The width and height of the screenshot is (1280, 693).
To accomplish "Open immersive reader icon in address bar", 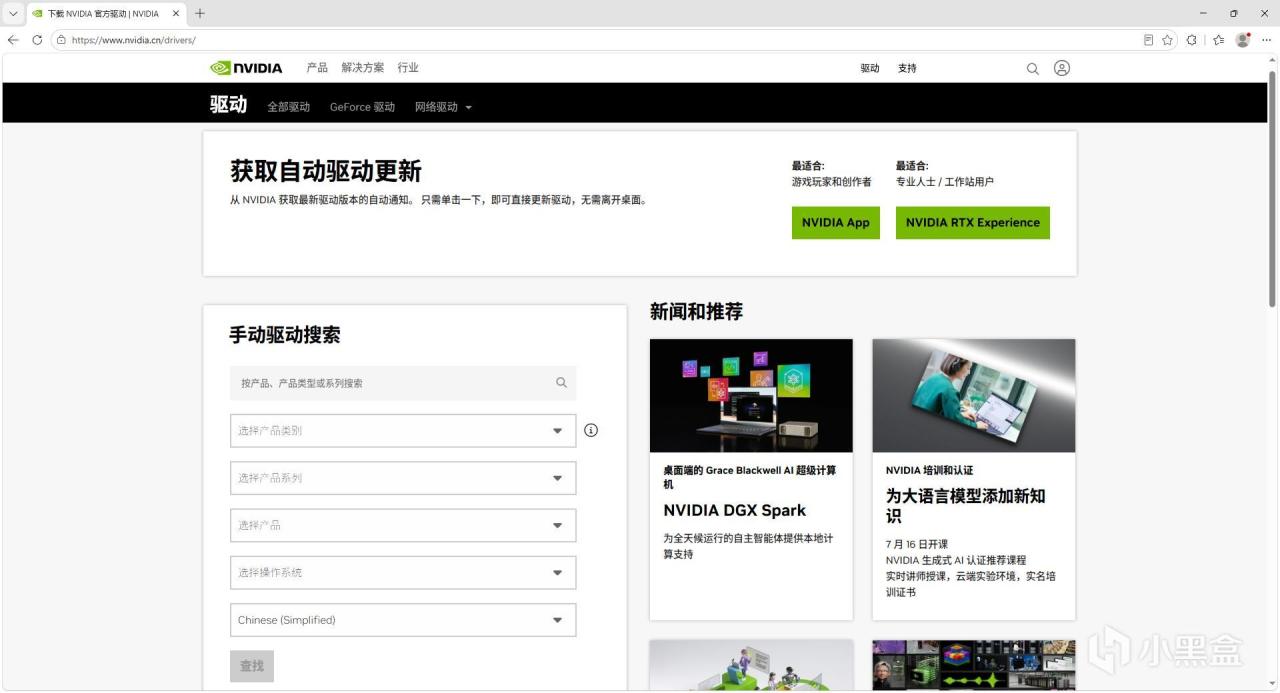I will 1148,40.
